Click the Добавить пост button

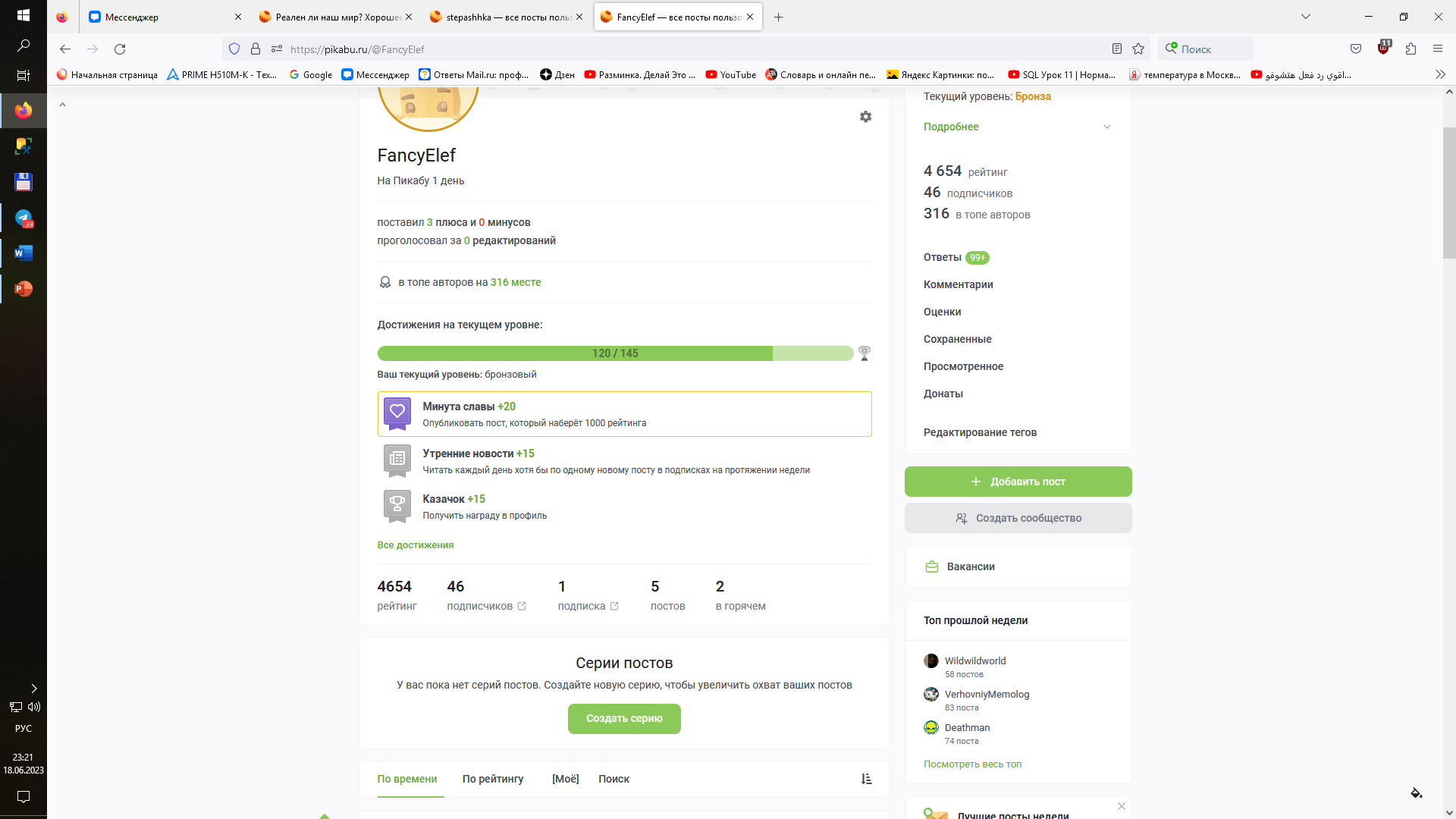1018,482
